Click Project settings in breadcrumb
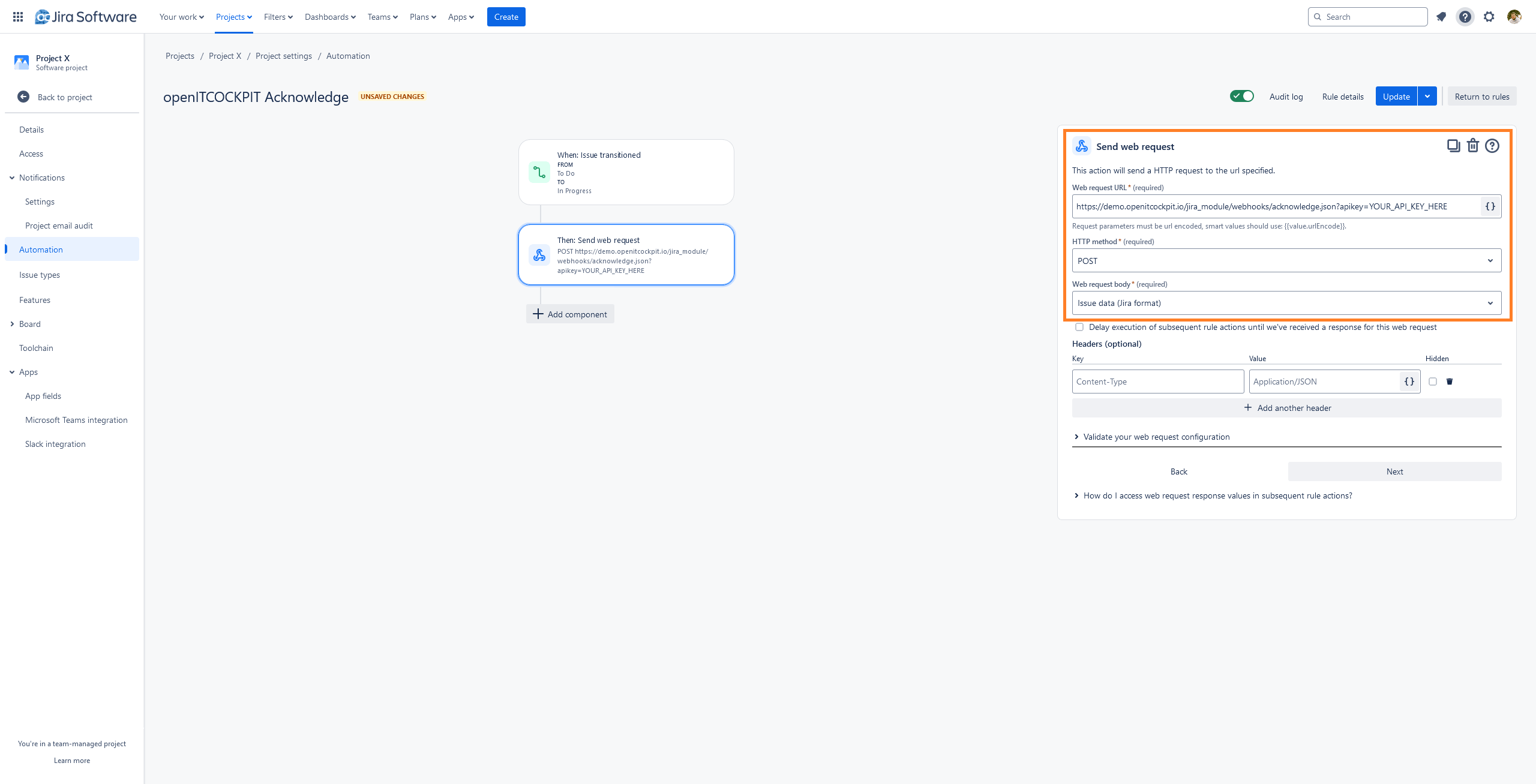1536x784 pixels. click(x=284, y=56)
